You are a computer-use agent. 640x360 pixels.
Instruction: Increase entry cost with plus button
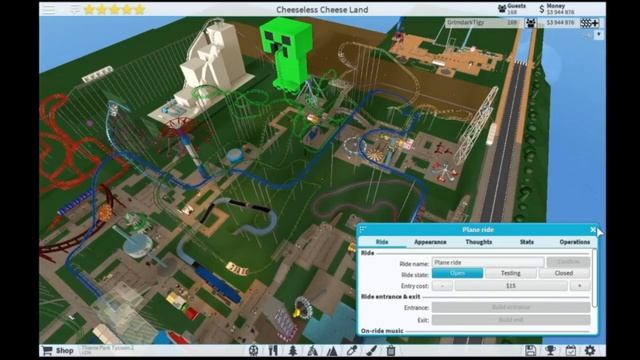pyautogui.click(x=580, y=286)
